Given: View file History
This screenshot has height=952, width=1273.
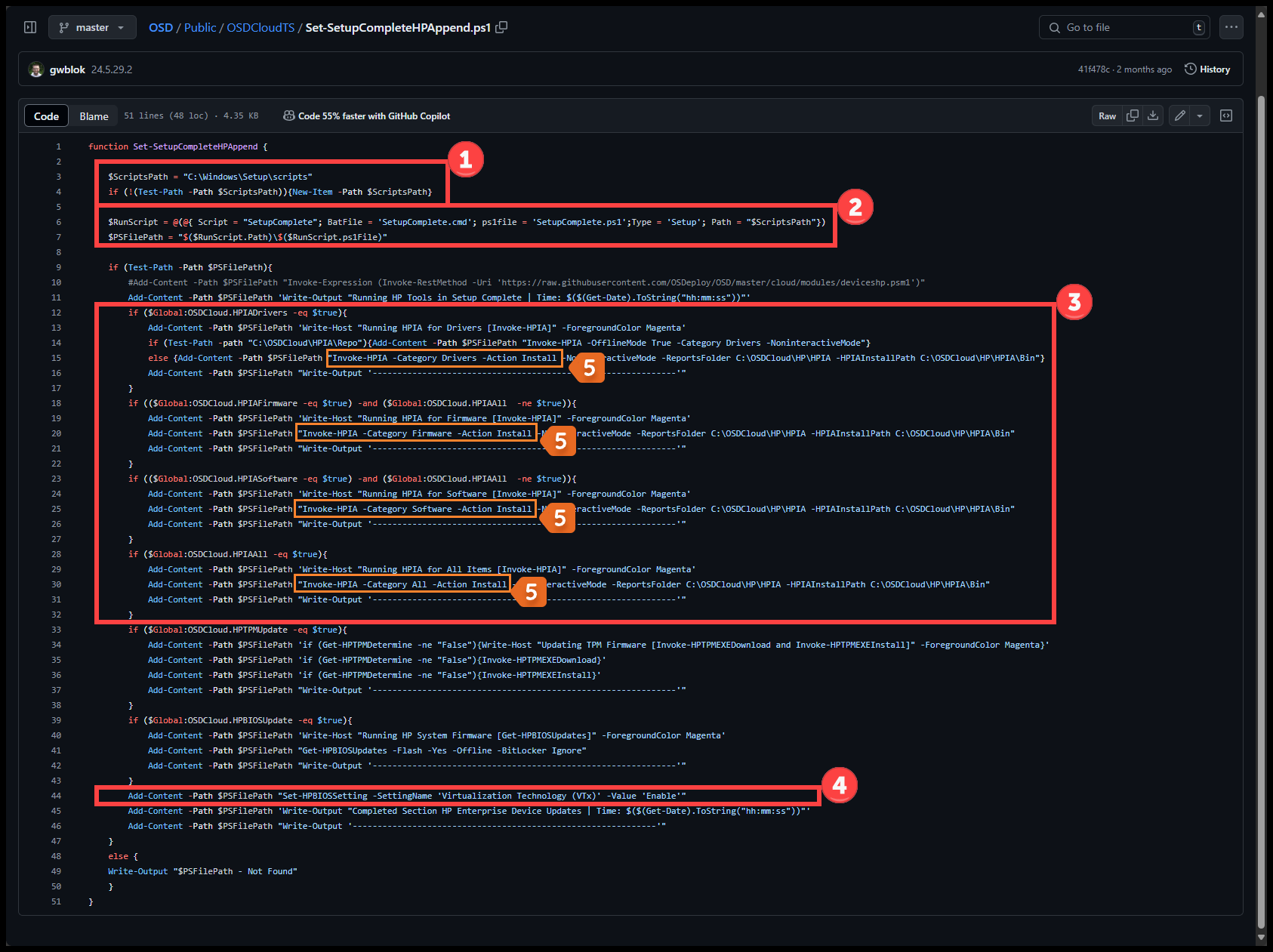Looking at the screenshot, I should (1207, 69).
